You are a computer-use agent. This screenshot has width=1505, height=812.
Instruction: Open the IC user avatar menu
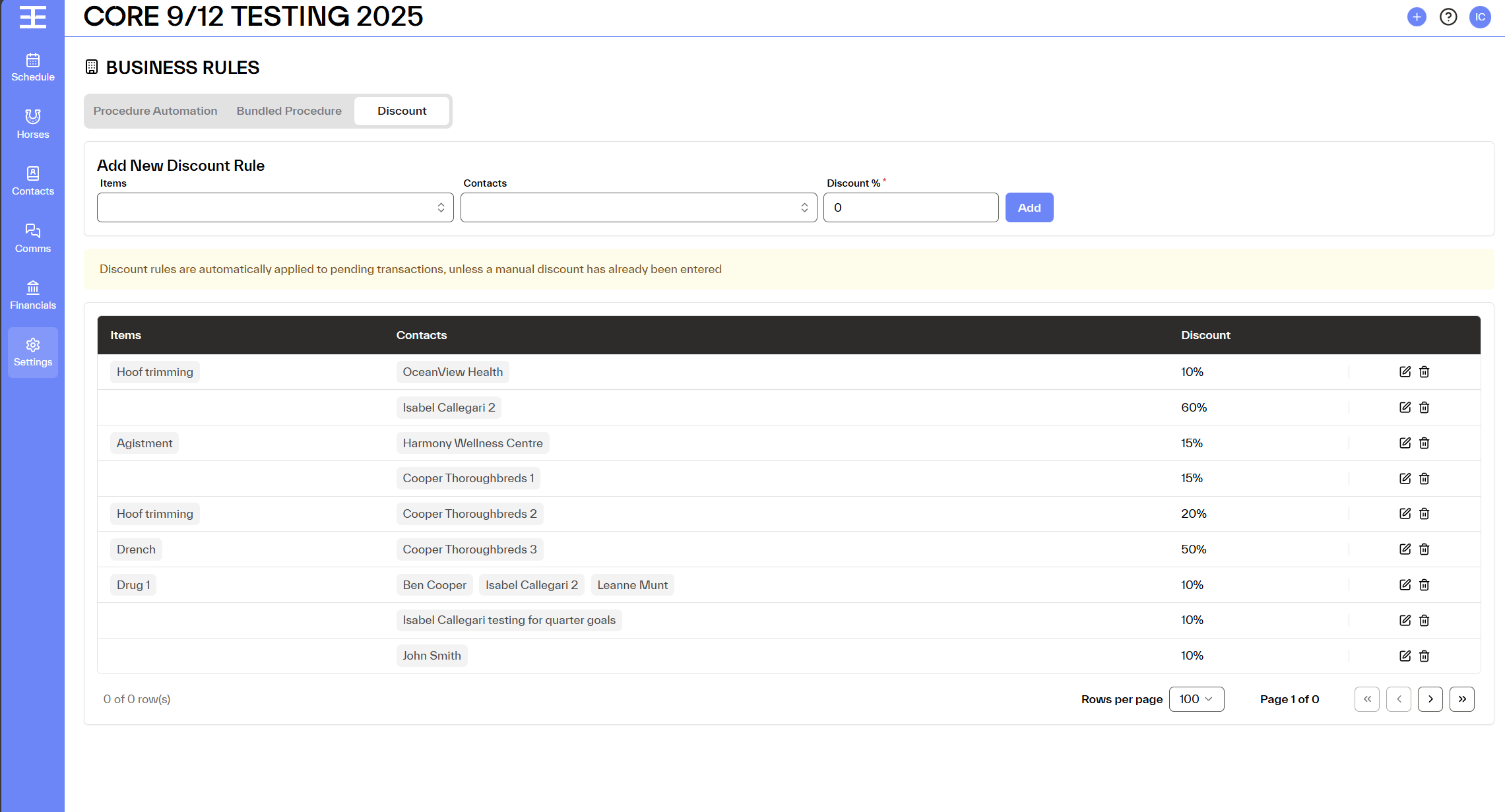click(1479, 17)
